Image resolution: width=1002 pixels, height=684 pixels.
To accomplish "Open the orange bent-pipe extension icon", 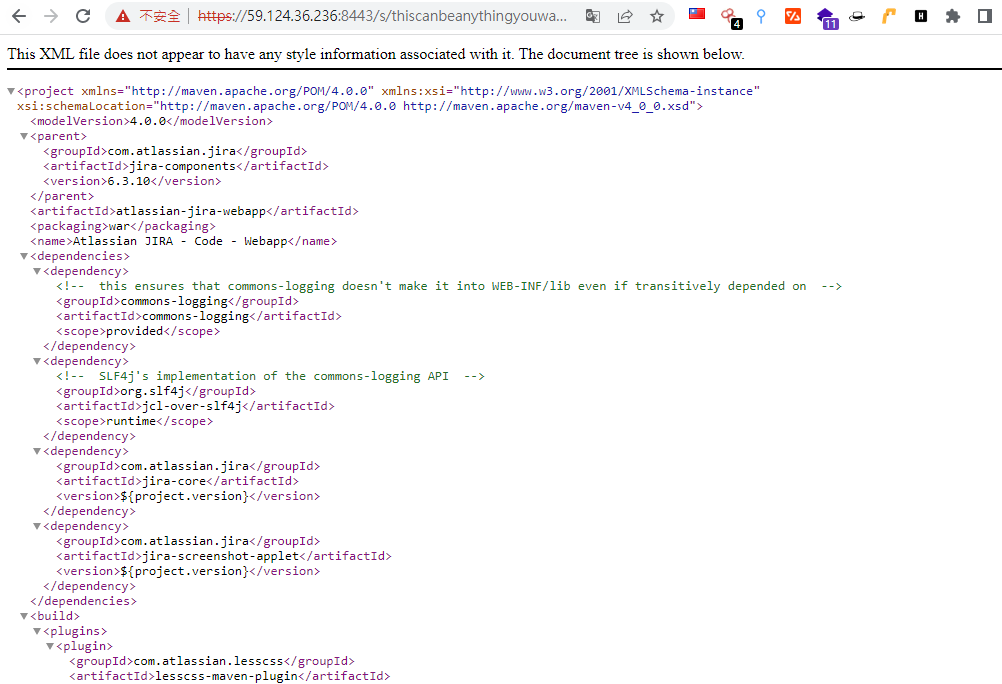I will tap(889, 16).
